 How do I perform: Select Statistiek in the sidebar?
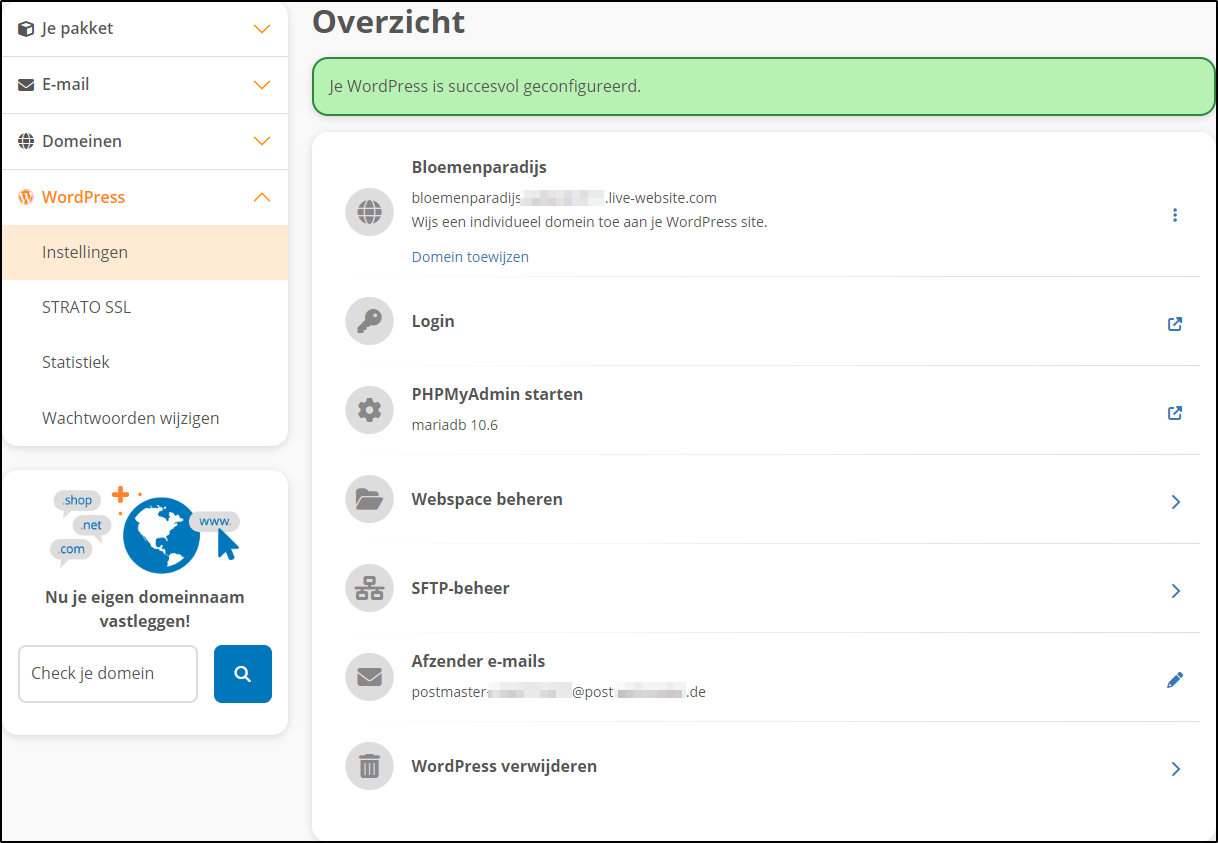click(x=76, y=362)
